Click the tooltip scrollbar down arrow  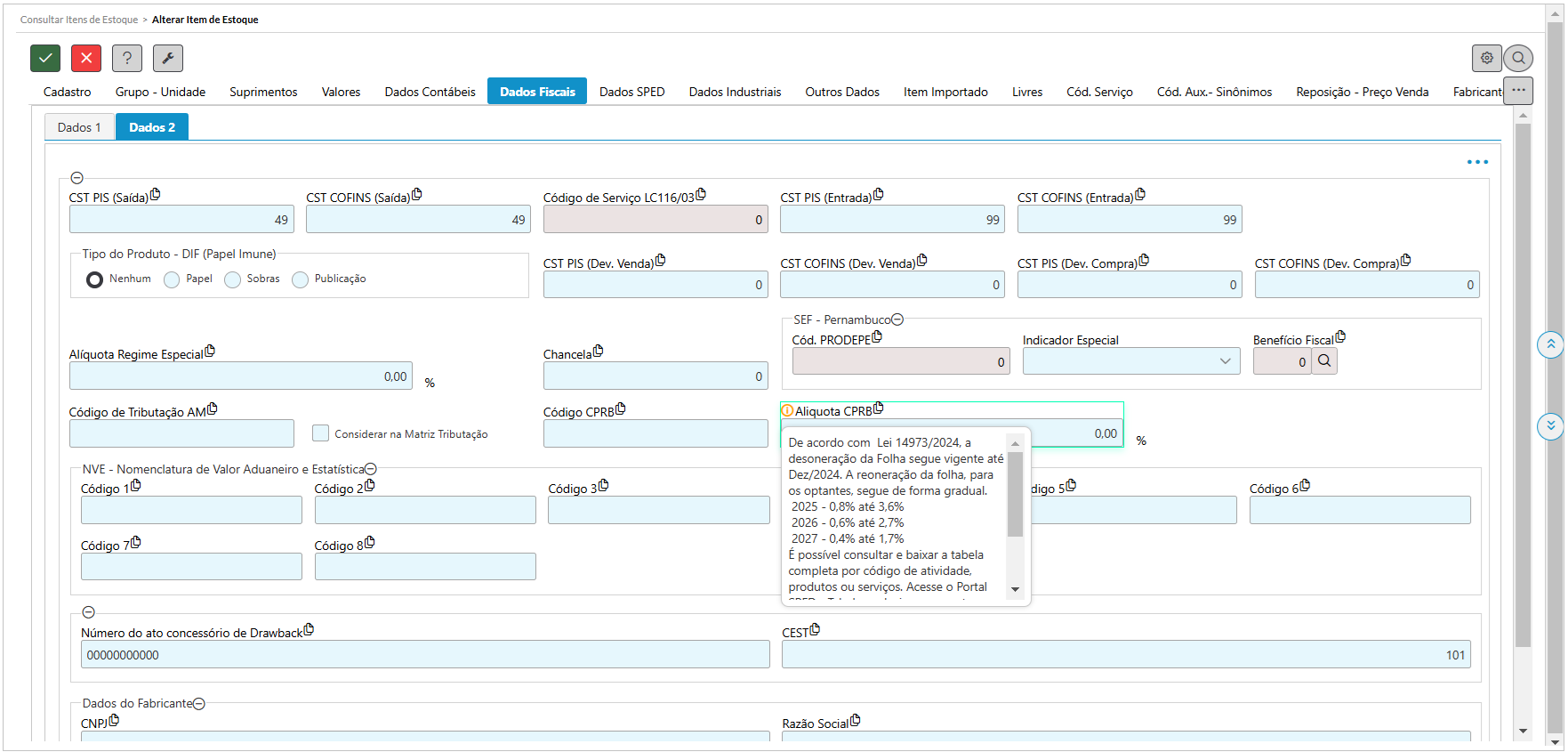1015,590
